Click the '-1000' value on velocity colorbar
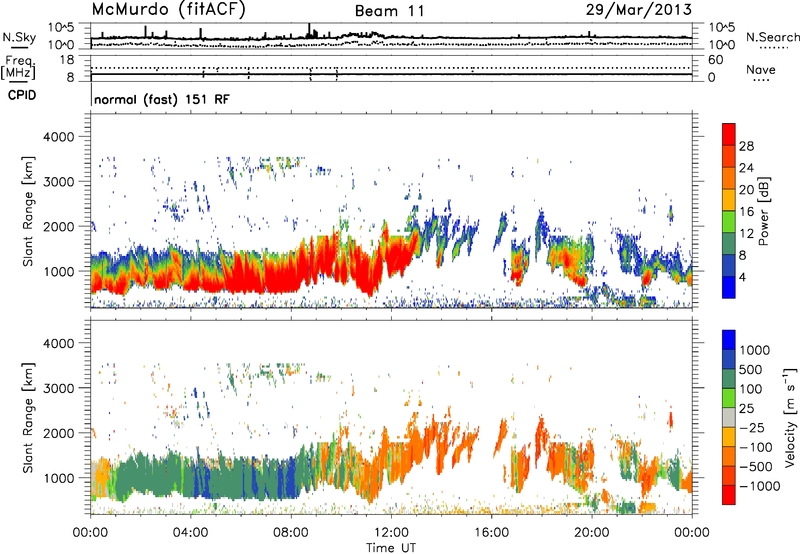 pos(759,486)
